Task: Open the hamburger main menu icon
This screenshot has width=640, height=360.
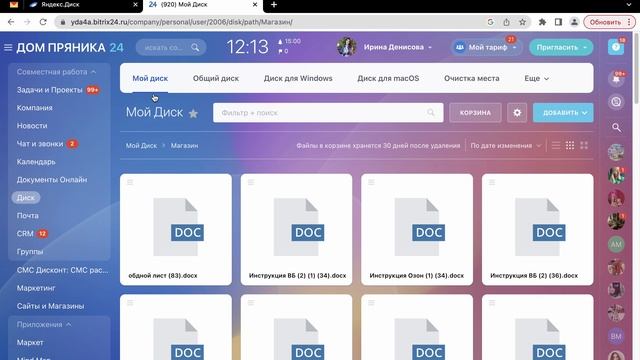Action: coord(8,47)
